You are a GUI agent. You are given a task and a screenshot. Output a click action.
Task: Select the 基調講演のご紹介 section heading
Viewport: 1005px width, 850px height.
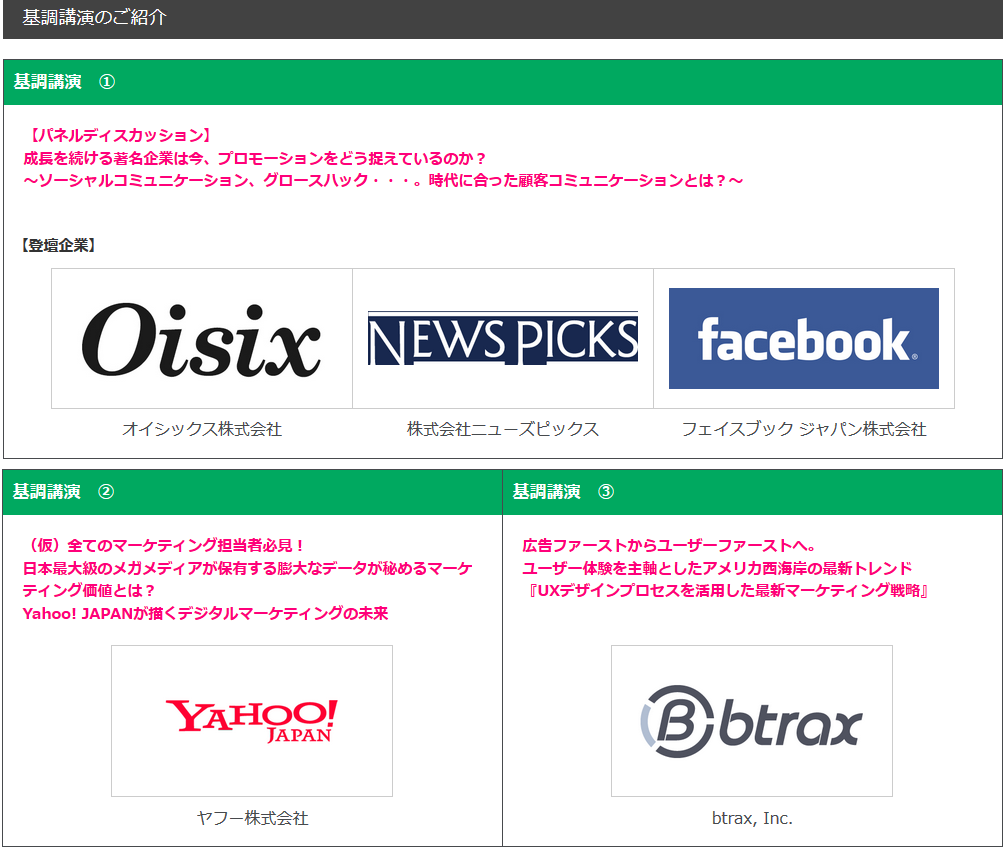point(94,17)
